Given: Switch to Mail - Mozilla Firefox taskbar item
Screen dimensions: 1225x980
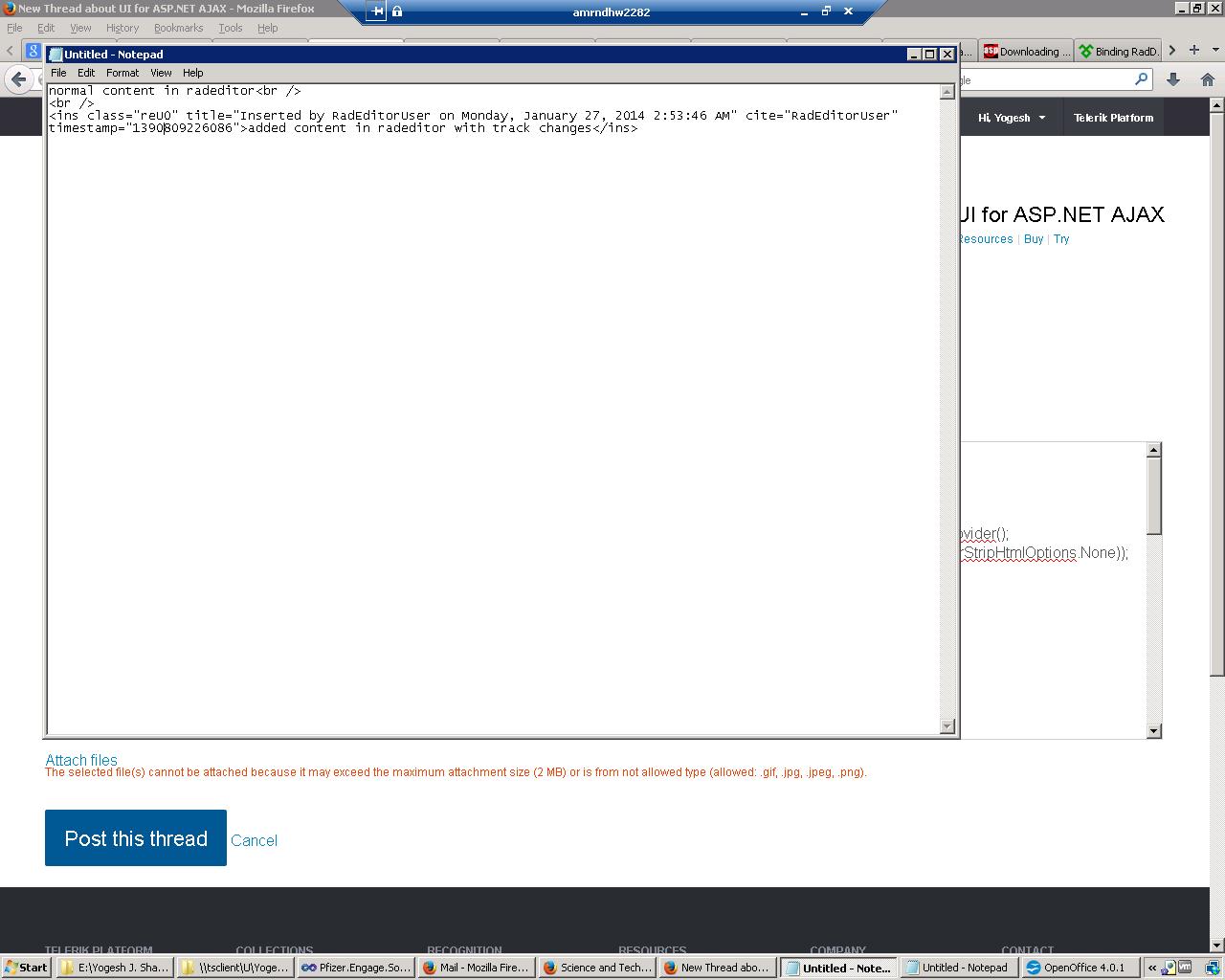Looking at the screenshot, I should tap(477, 968).
